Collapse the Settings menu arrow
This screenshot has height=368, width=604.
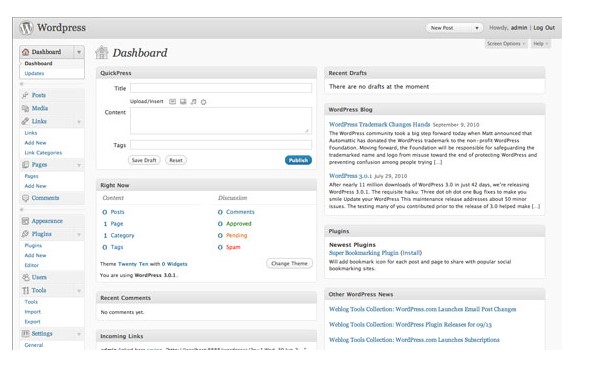pos(79,334)
